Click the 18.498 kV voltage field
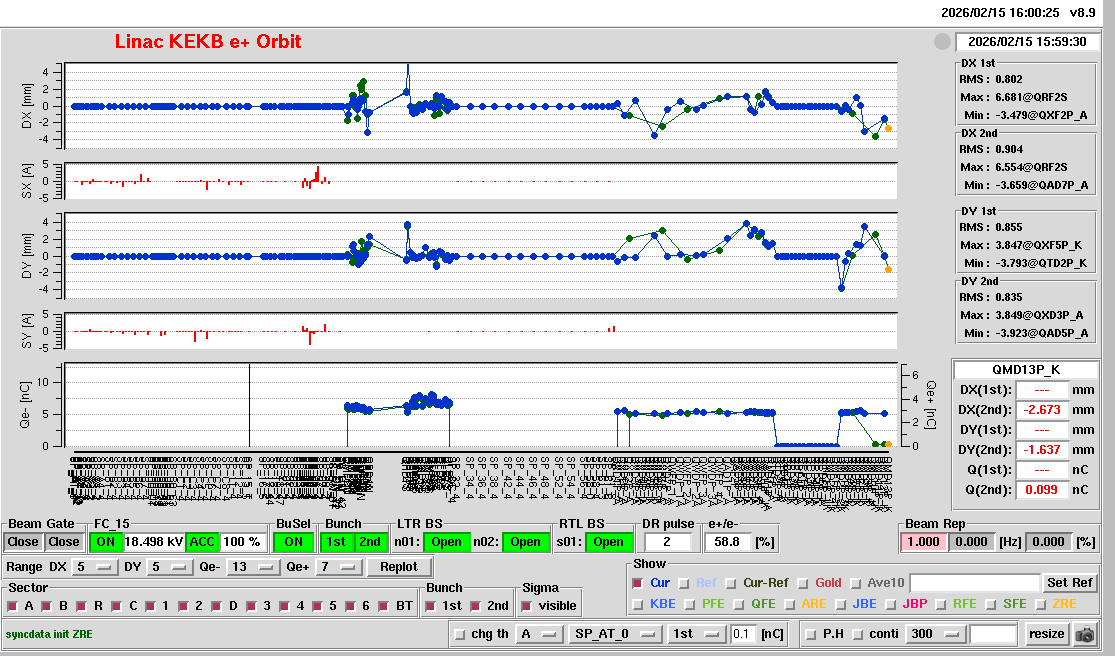Image resolution: width=1115 pixels, height=656 pixels. coord(154,542)
